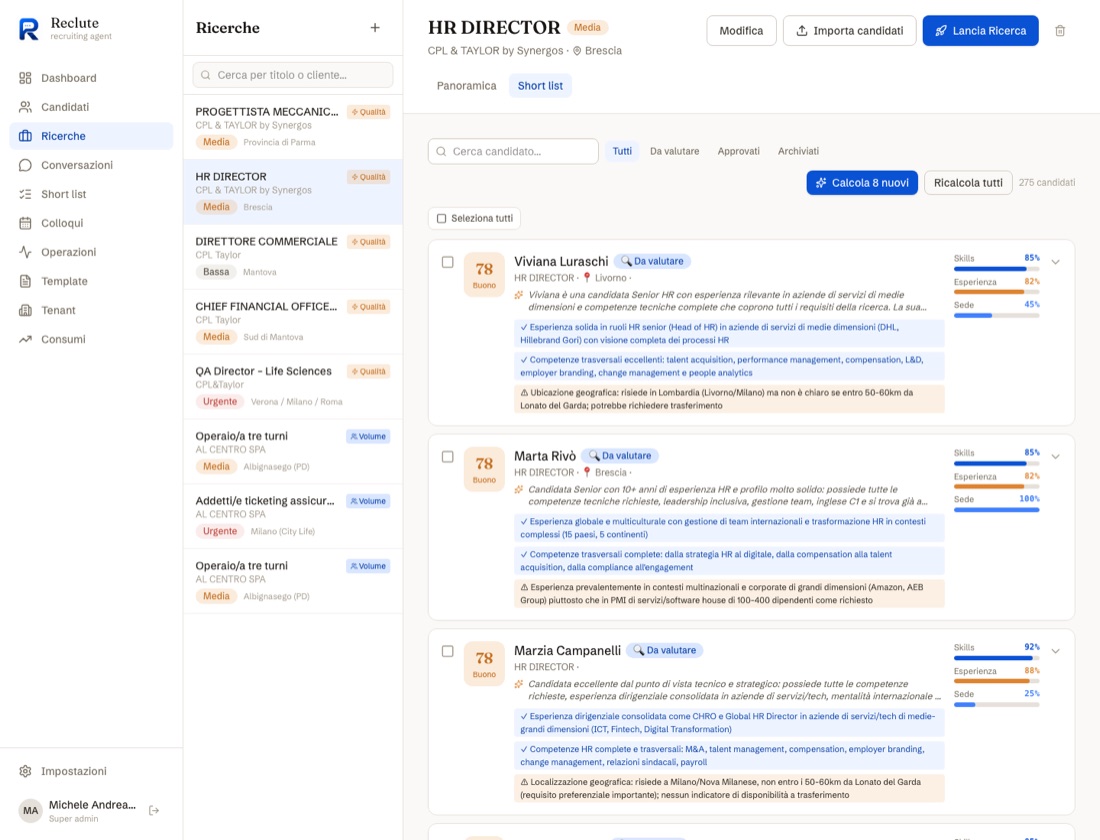Switch to the Short list tab

540,86
